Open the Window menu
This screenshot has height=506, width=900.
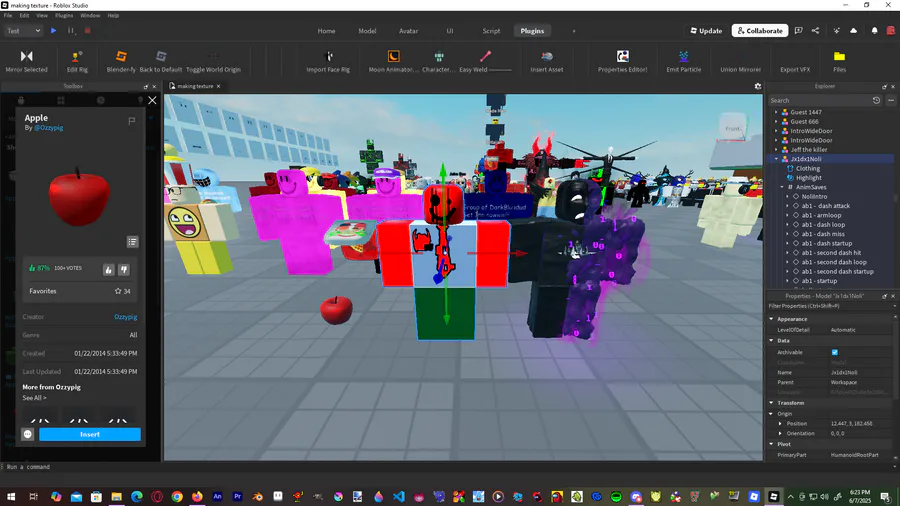coord(90,15)
